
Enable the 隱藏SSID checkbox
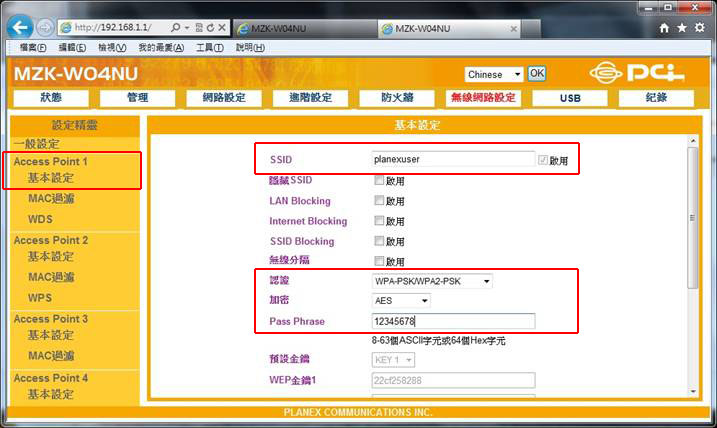pos(379,180)
